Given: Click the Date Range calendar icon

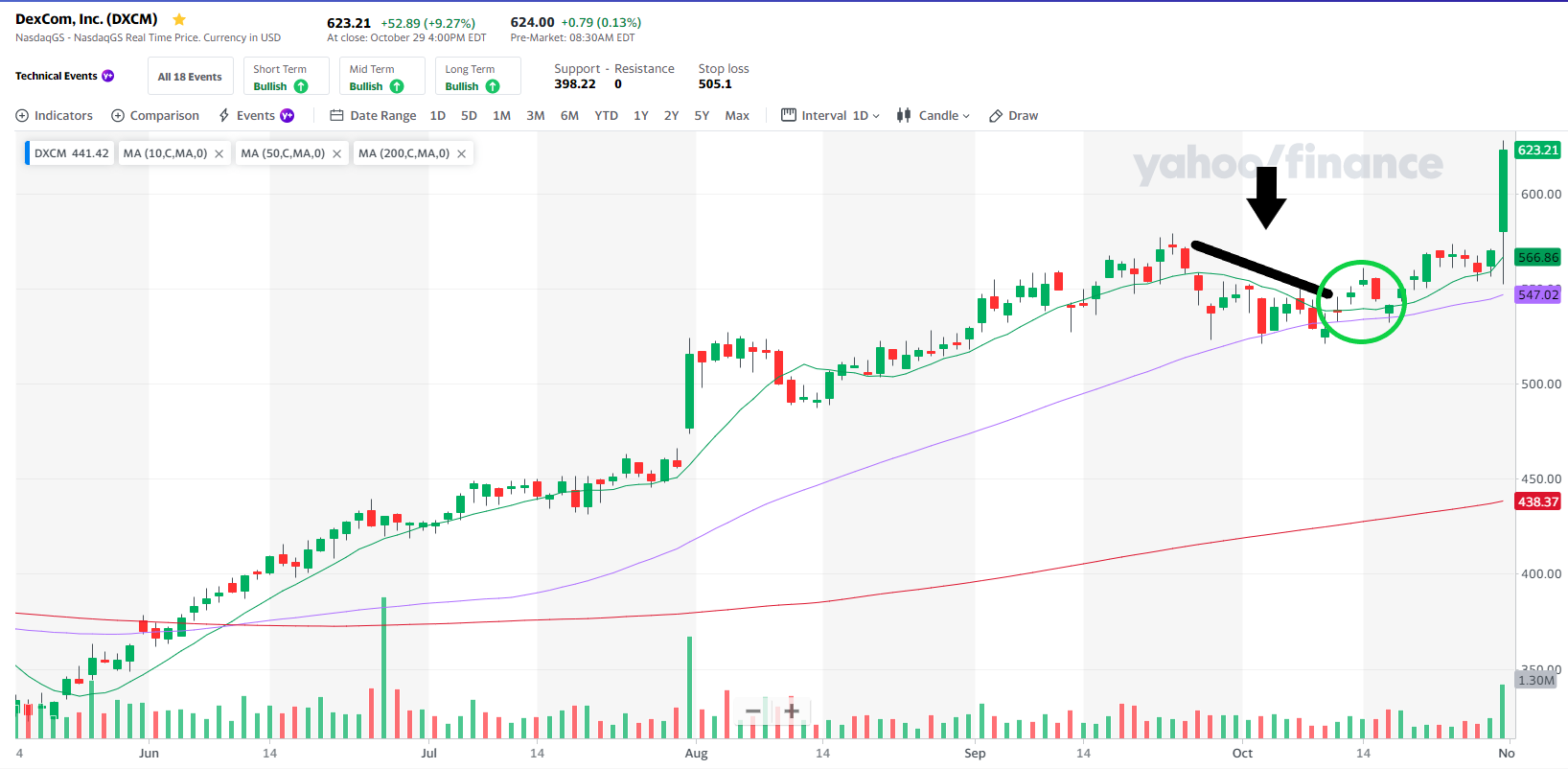Looking at the screenshot, I should [336, 115].
